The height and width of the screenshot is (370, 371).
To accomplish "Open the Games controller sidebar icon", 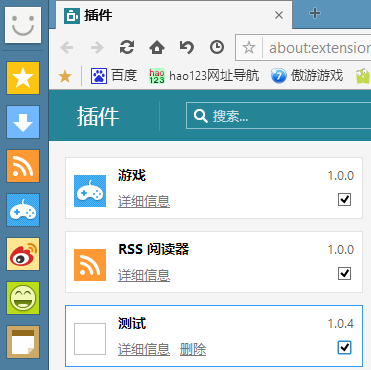I will point(23,210).
